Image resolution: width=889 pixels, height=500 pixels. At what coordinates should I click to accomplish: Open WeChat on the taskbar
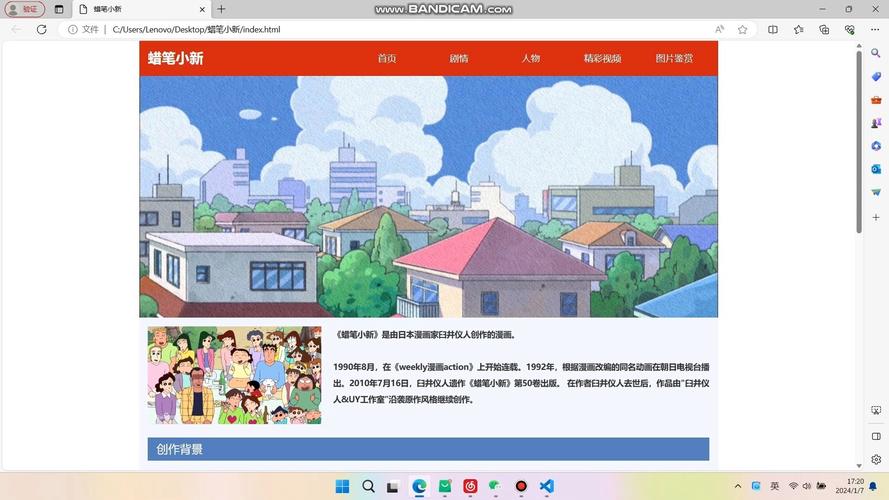click(x=496, y=486)
